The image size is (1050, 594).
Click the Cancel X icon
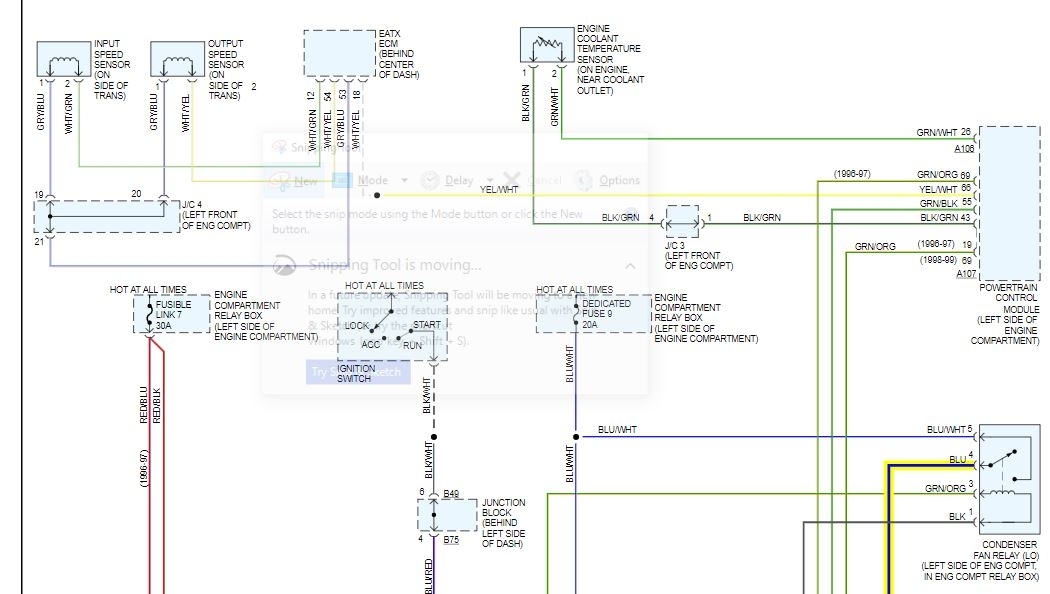[511, 180]
